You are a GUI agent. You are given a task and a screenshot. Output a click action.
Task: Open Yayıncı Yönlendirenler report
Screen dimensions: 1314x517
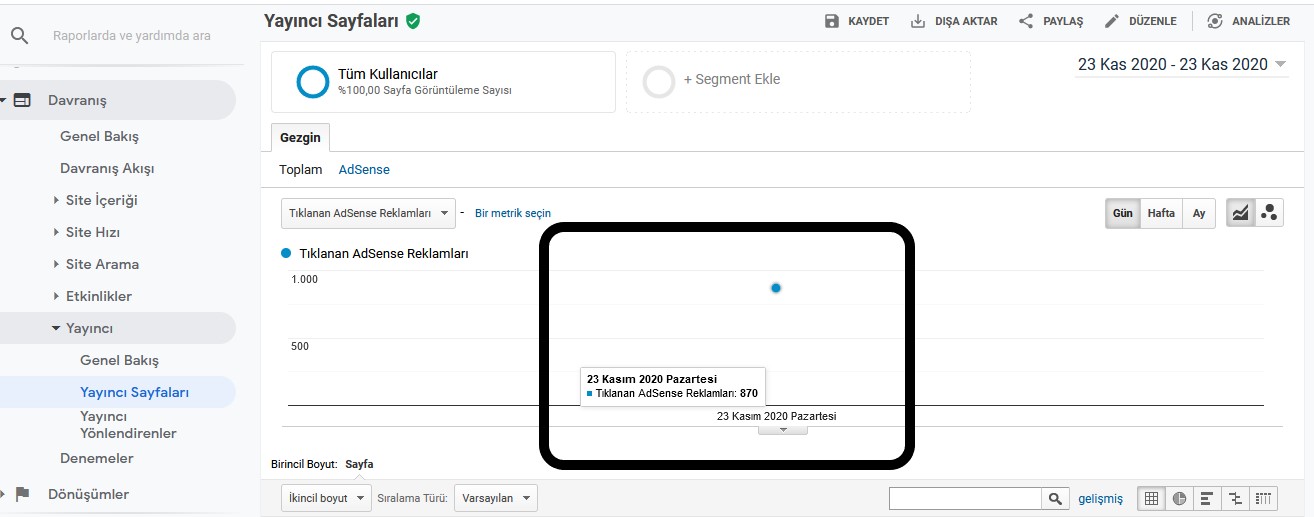pyautogui.click(x=128, y=425)
